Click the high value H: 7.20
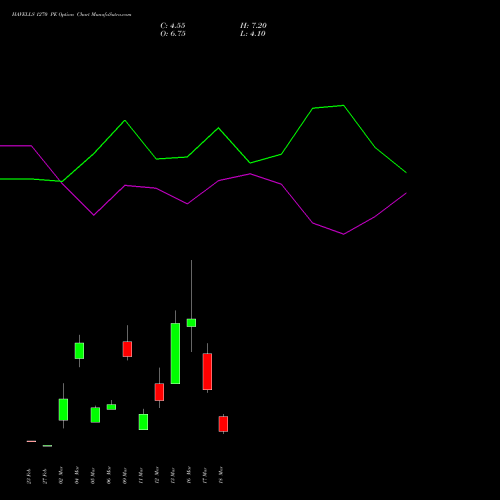Image resolution: width=500 pixels, height=500 pixels. pyautogui.click(x=253, y=26)
